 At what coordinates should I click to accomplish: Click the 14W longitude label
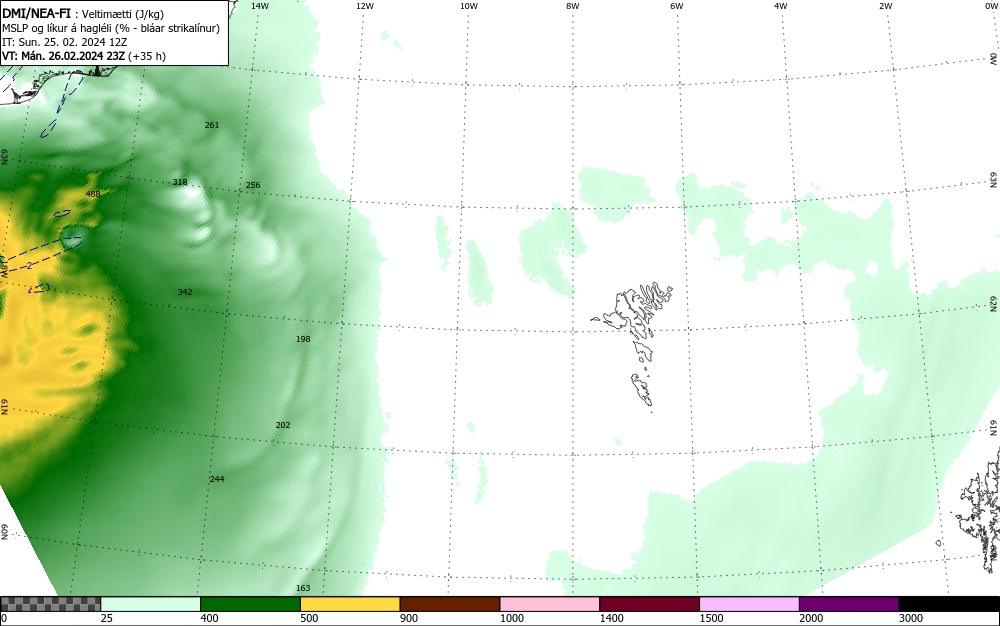260,6
